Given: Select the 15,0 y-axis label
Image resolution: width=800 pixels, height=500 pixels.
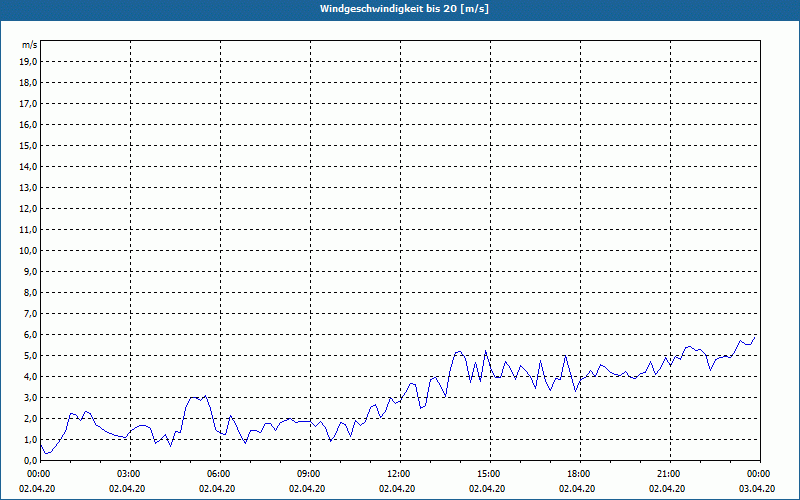Looking at the screenshot, I should coord(29,145).
